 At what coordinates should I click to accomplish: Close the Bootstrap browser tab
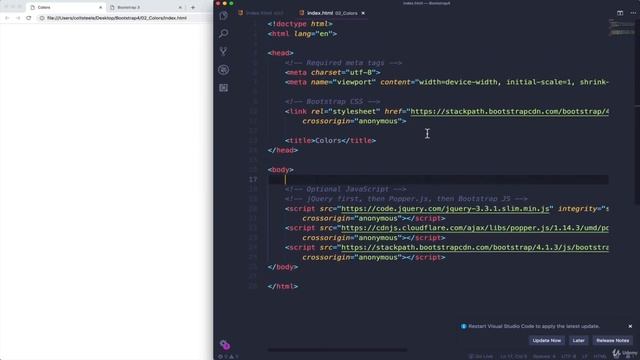pos(180,7)
